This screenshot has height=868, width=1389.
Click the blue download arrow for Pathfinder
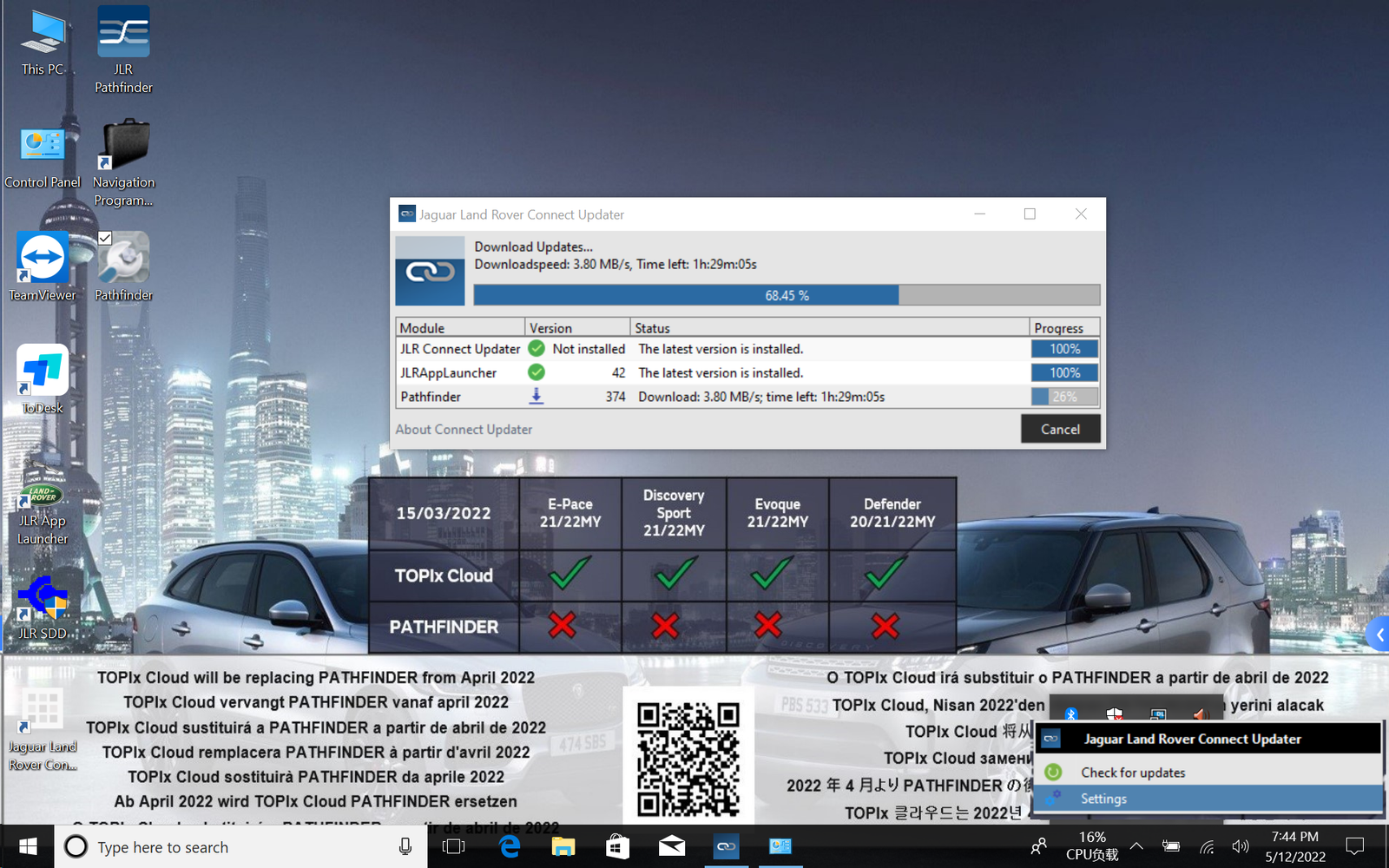(537, 396)
